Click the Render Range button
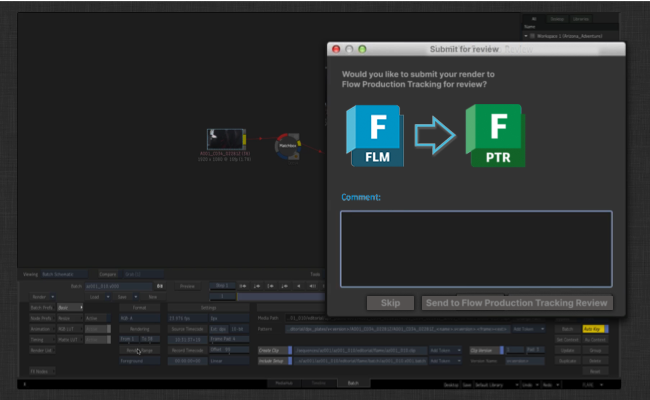The width and height of the screenshot is (650, 400). [140, 350]
